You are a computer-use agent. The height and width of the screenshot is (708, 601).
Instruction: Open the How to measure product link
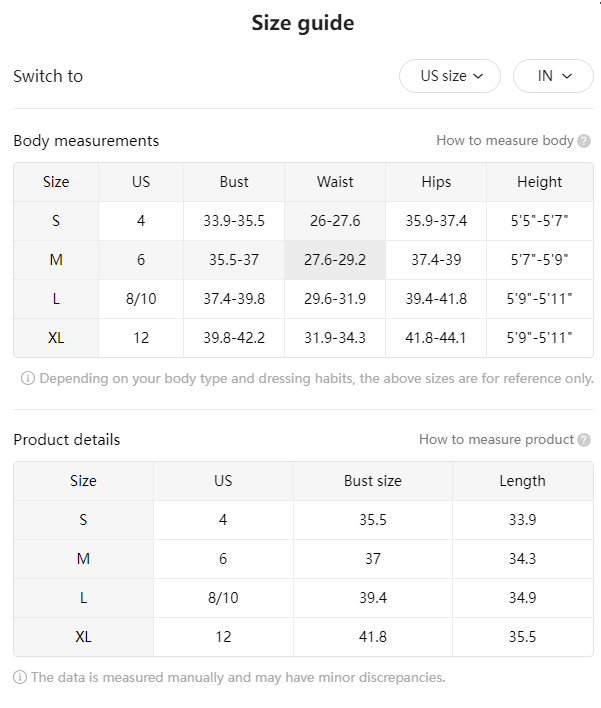pyautogui.click(x=496, y=439)
